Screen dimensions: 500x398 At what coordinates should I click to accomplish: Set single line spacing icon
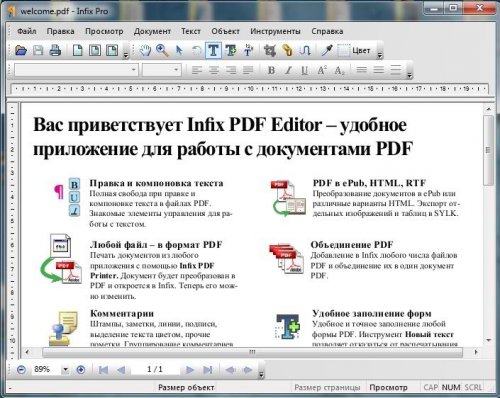(361, 70)
